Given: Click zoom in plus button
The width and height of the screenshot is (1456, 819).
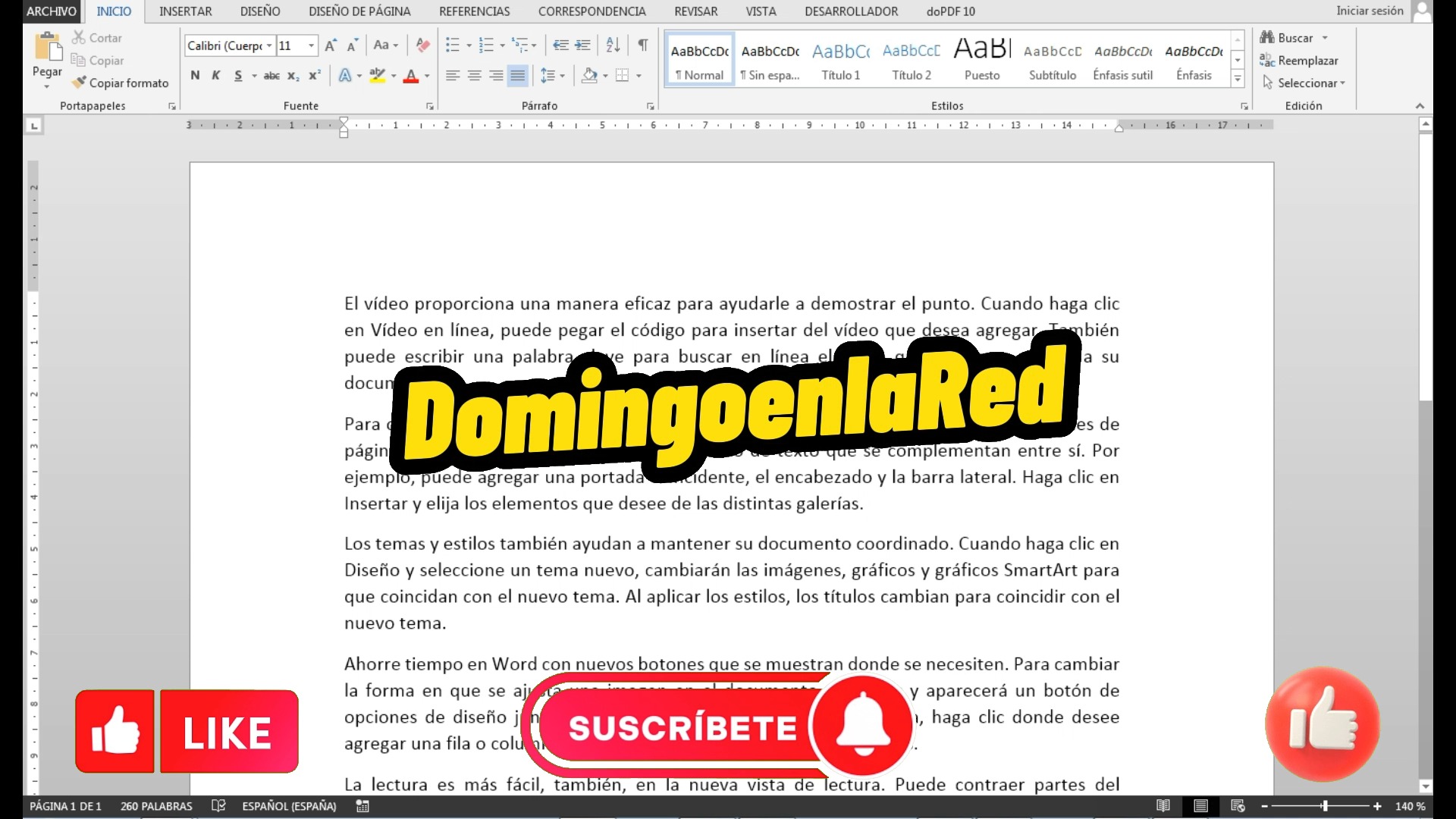Looking at the screenshot, I should [x=1377, y=806].
